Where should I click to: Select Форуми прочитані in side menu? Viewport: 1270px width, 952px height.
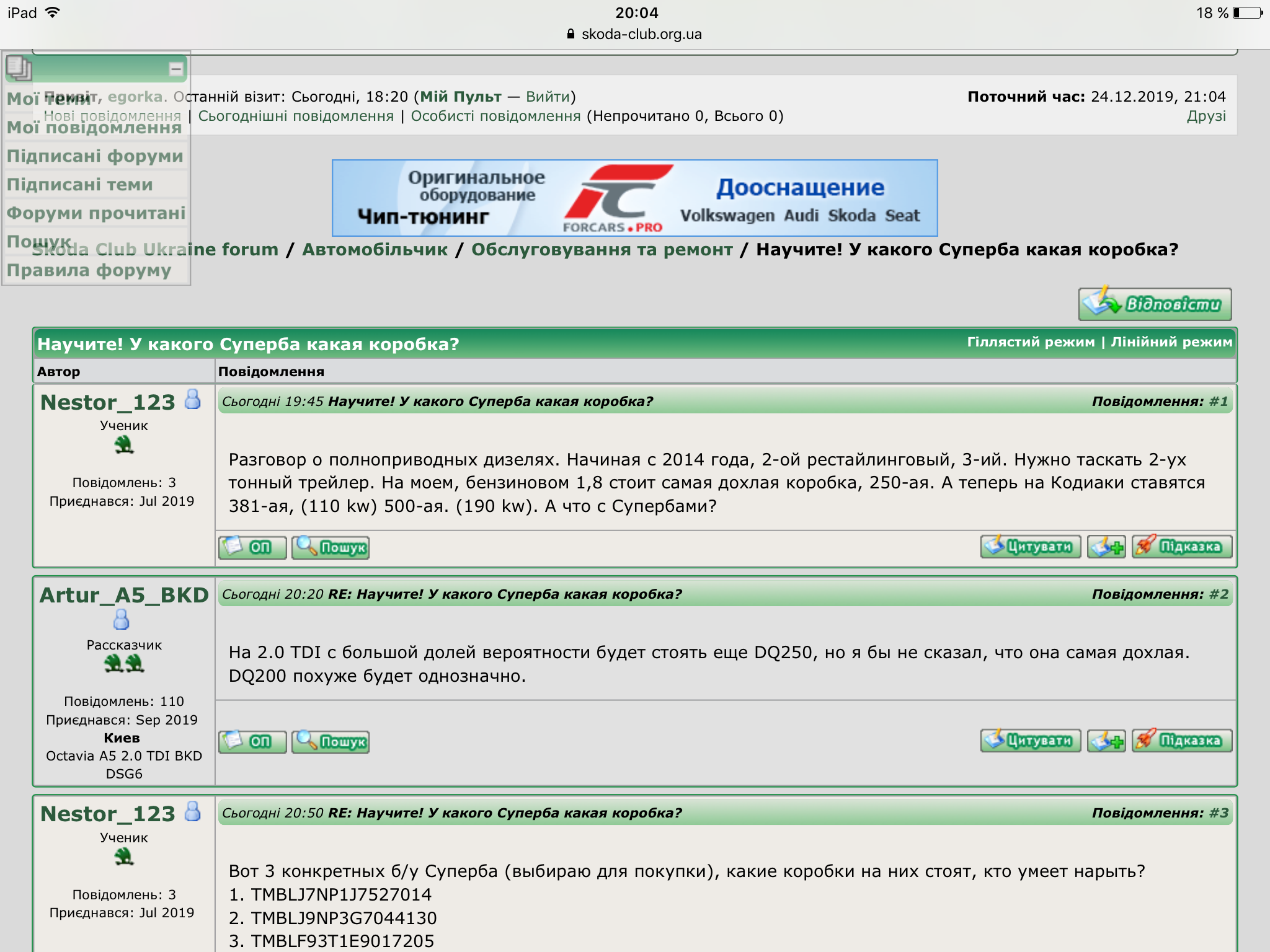(x=96, y=213)
